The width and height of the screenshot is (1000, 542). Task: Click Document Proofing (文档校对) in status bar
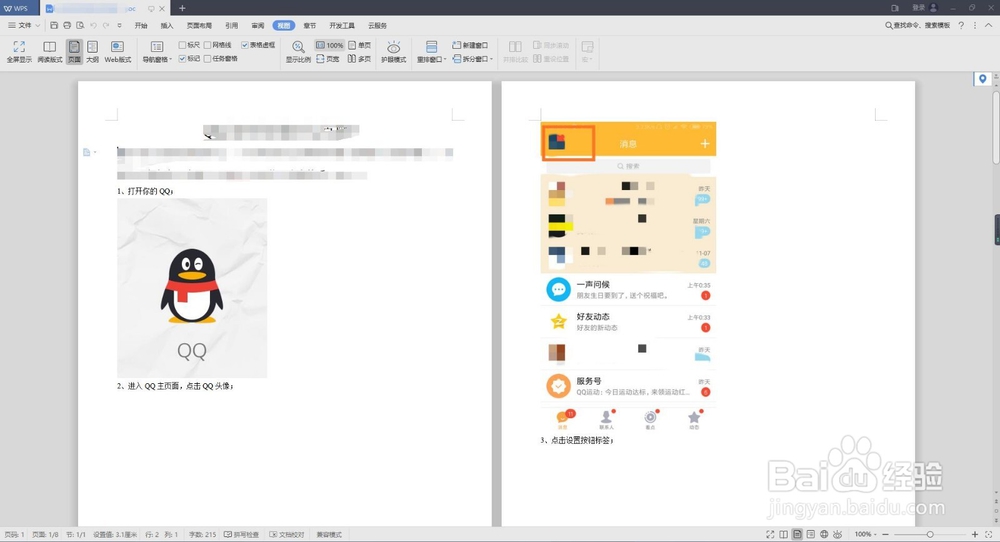pyautogui.click(x=286, y=534)
